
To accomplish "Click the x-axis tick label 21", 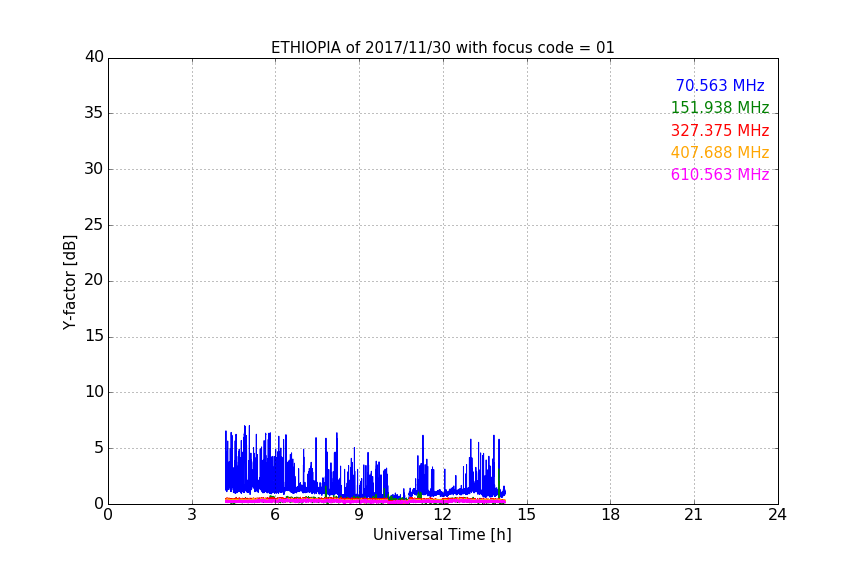I will pyautogui.click(x=694, y=515).
